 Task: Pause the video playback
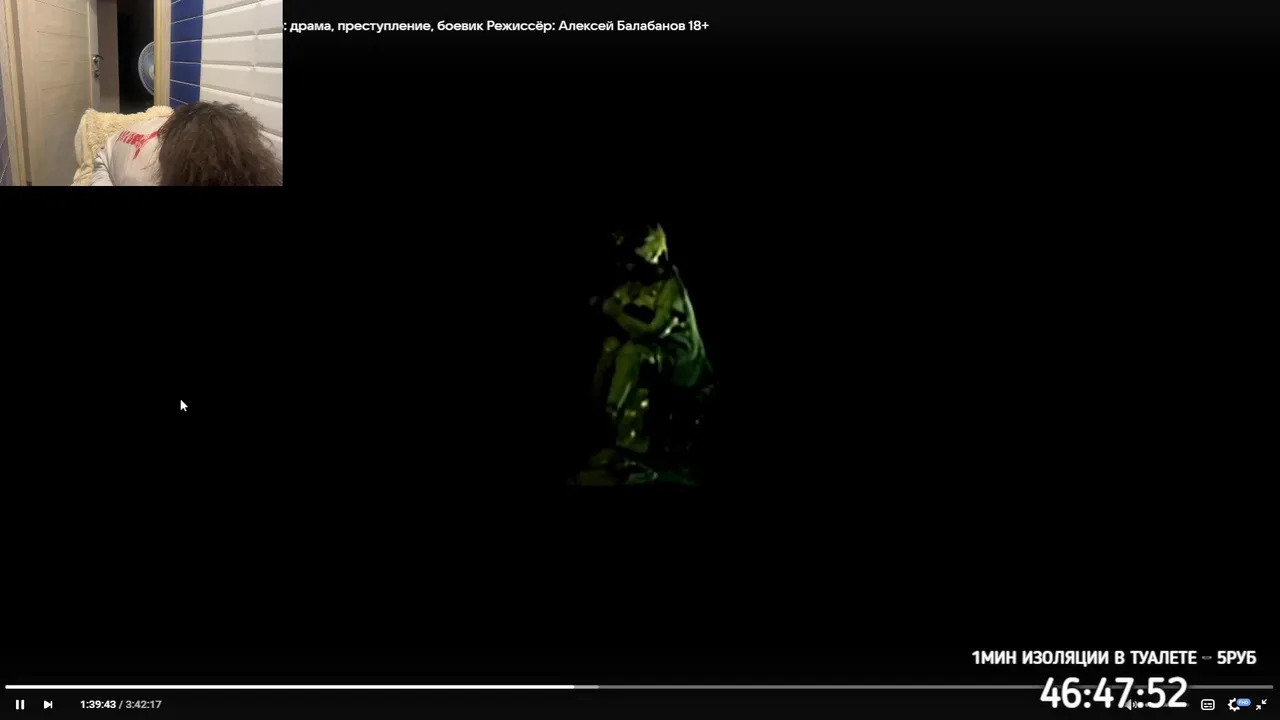pyautogui.click(x=19, y=704)
